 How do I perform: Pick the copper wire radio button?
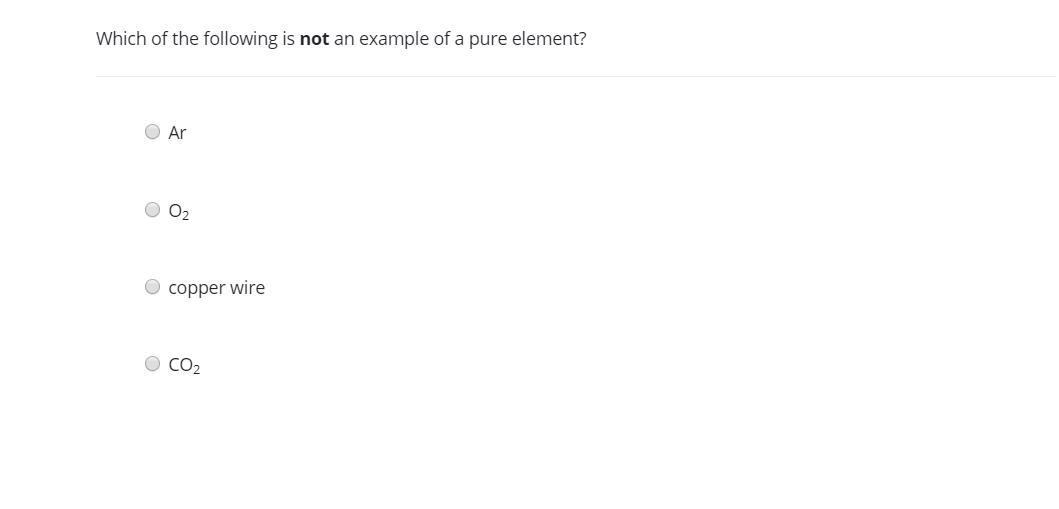152,287
